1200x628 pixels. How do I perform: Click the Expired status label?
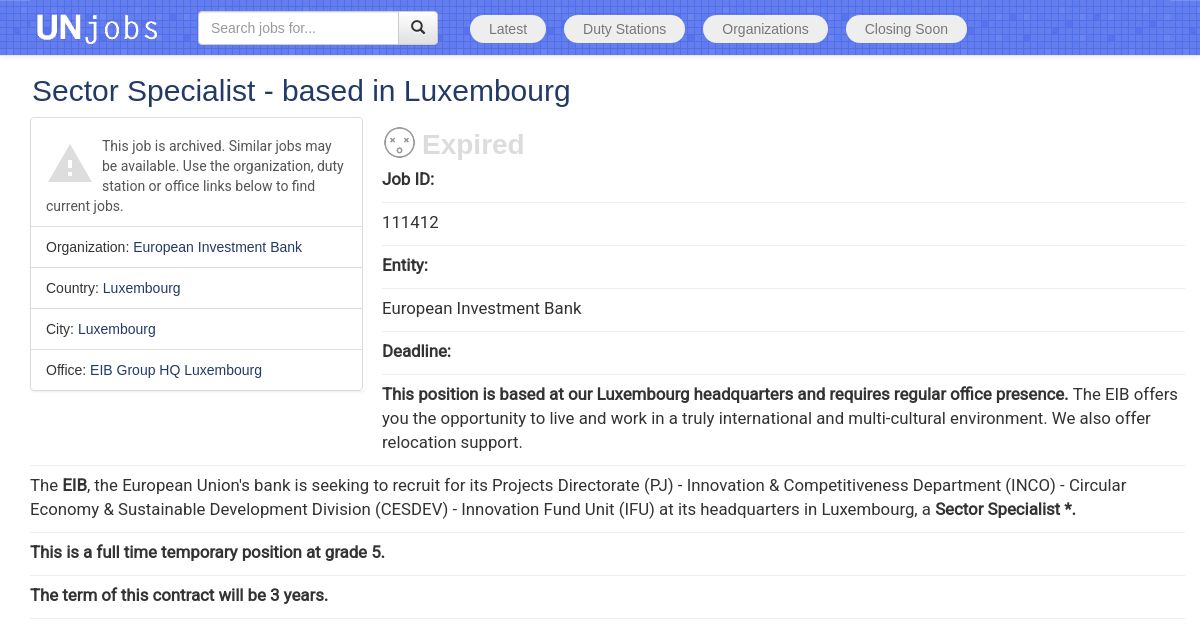click(x=473, y=144)
